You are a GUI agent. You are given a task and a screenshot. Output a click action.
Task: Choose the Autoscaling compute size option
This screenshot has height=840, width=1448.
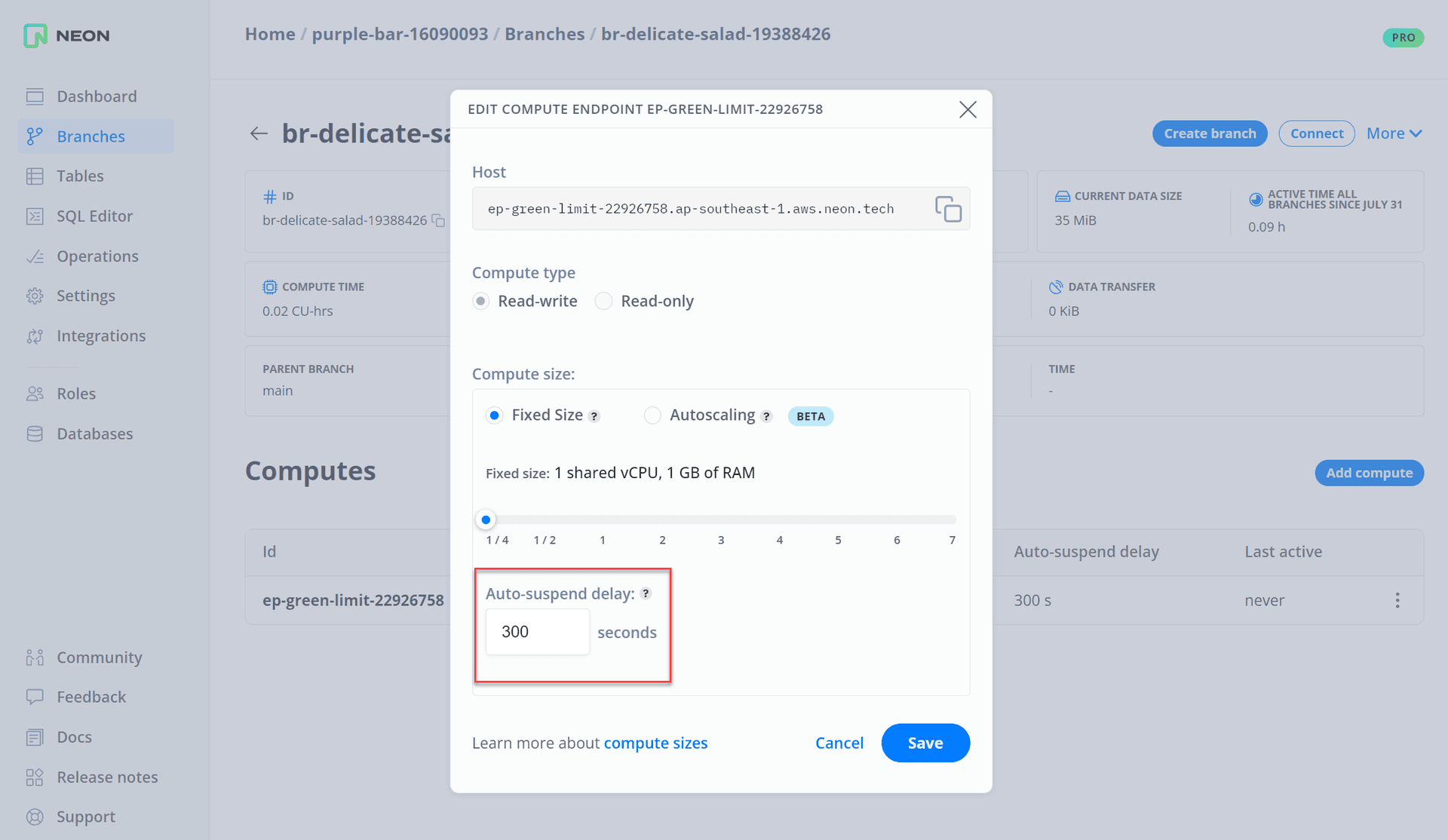click(x=652, y=415)
